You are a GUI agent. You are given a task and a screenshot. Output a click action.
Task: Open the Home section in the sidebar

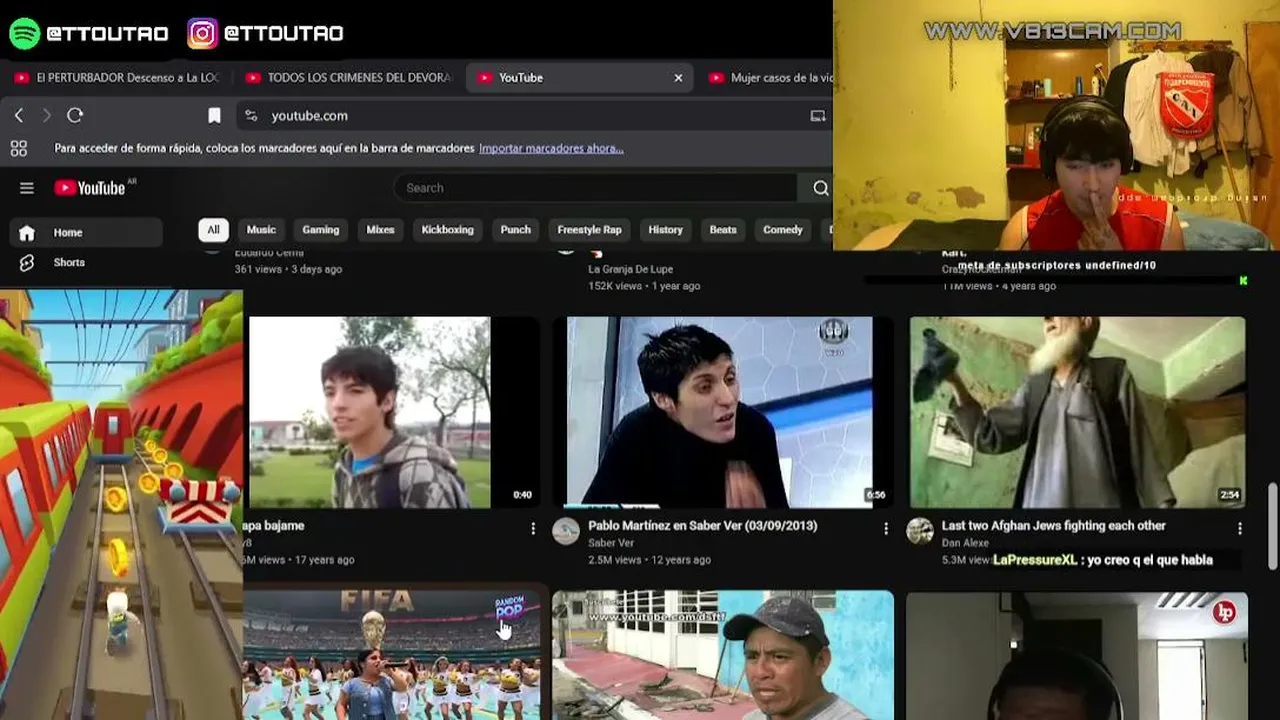click(86, 233)
